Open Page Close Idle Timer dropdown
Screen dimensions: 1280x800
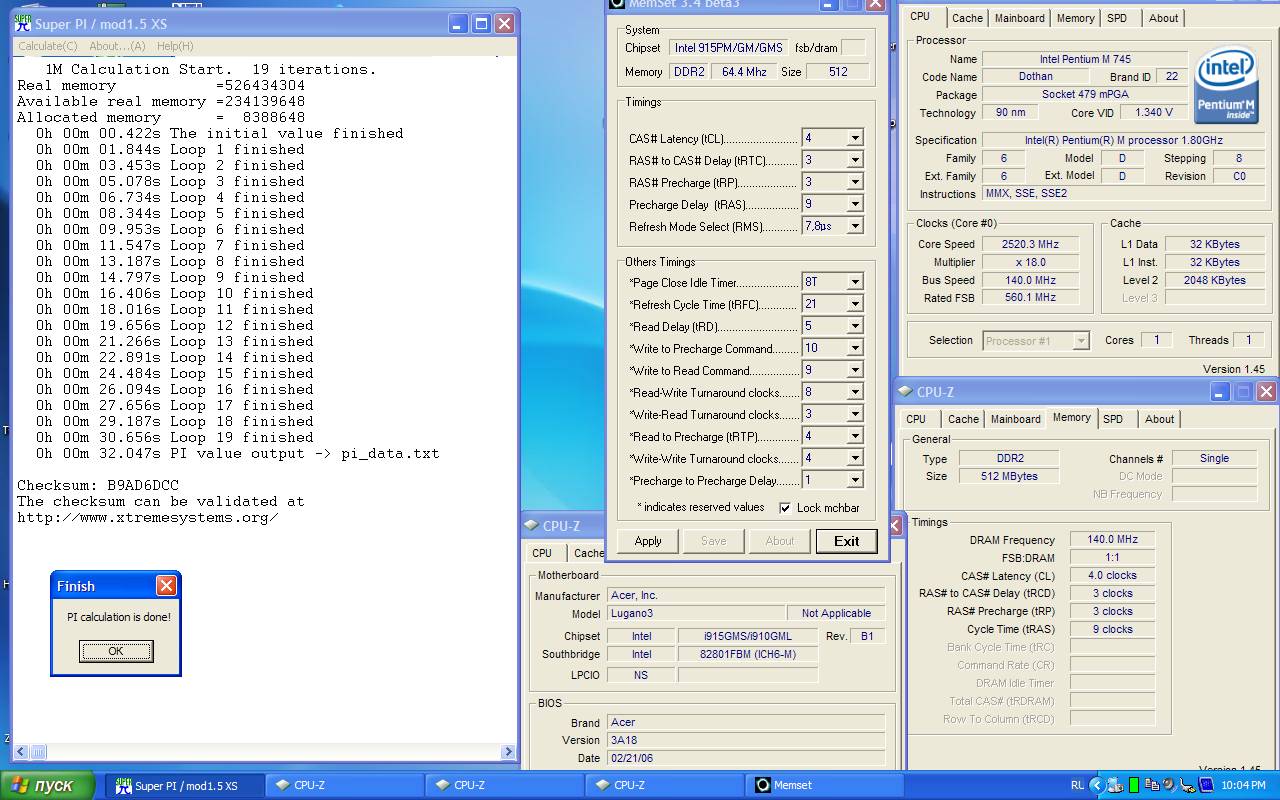pos(855,282)
